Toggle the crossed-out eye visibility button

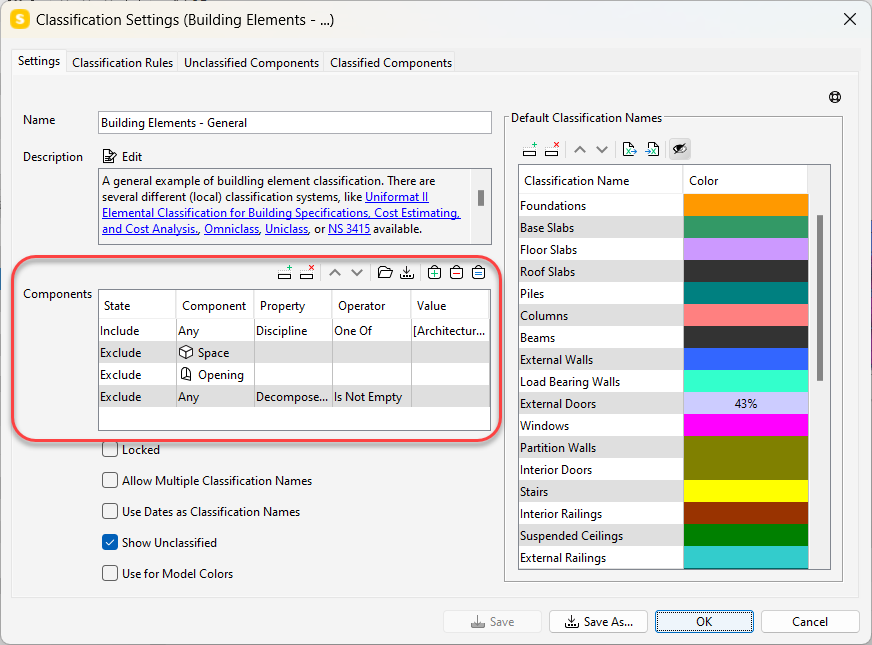[x=680, y=149]
